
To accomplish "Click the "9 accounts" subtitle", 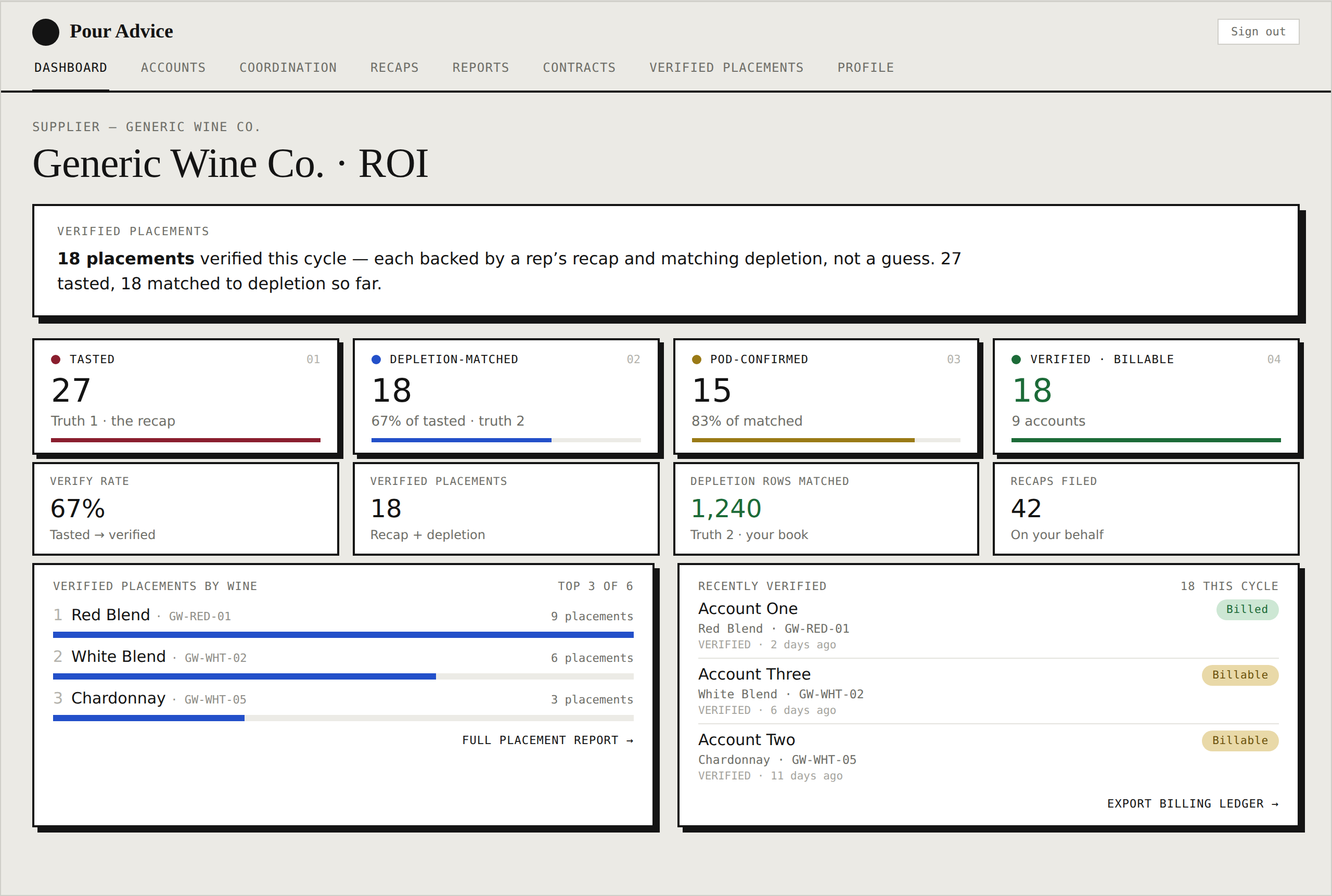I will click(x=1048, y=421).
